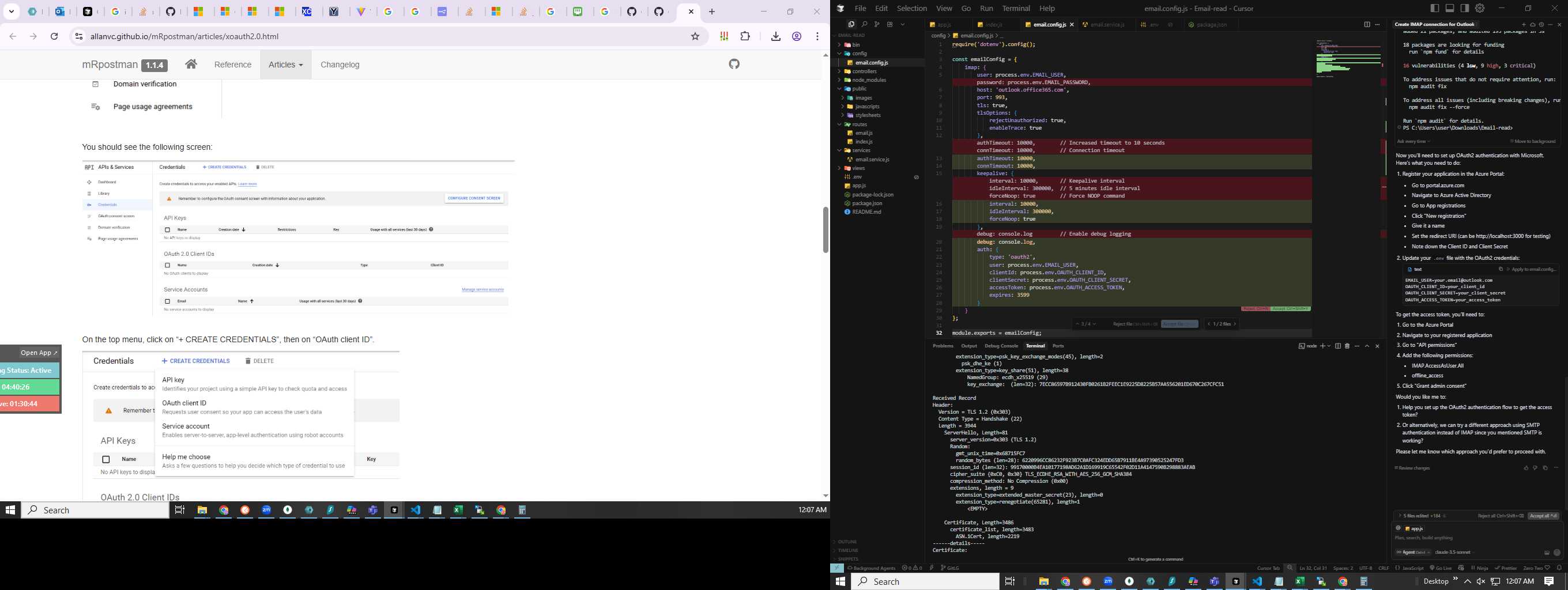Bookmark this page with the star icon
The height and width of the screenshot is (590, 1568).
(695, 36)
